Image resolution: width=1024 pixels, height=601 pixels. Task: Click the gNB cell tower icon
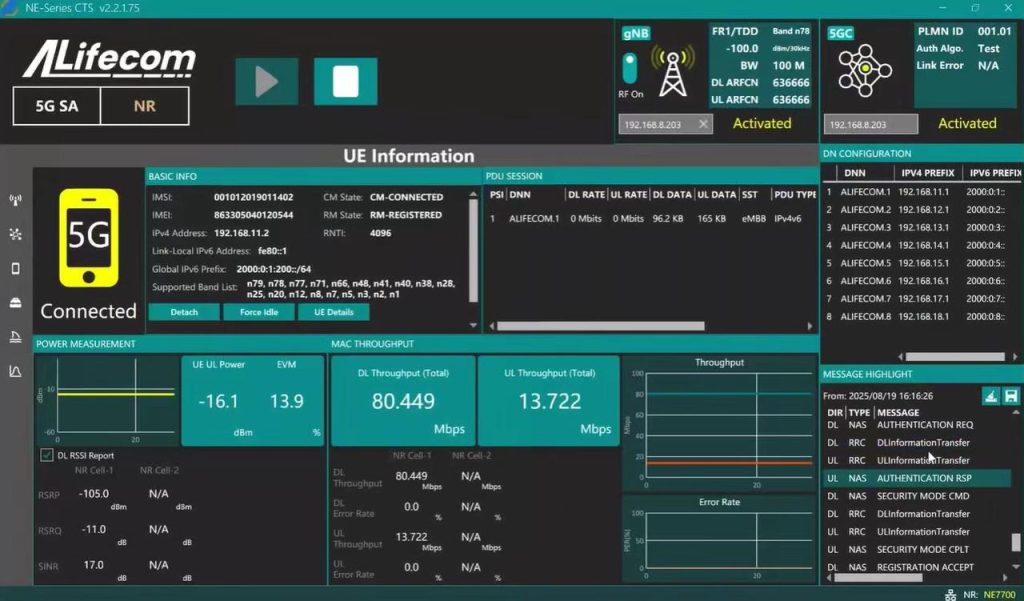[x=673, y=72]
